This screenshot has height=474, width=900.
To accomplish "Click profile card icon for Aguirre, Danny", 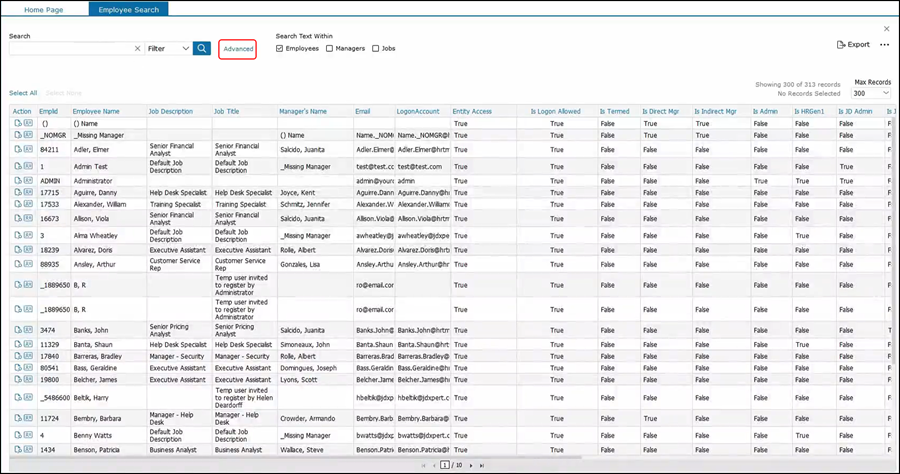I will 27,191.
